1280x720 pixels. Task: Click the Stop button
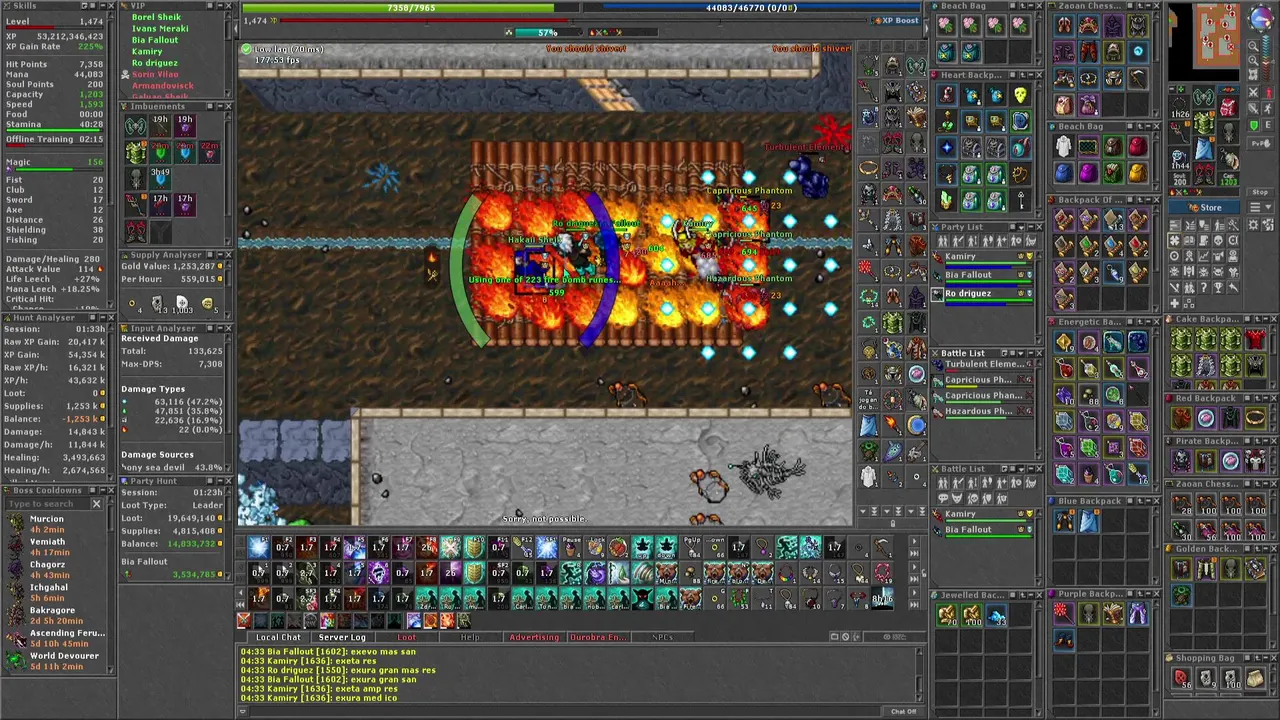[1260, 193]
